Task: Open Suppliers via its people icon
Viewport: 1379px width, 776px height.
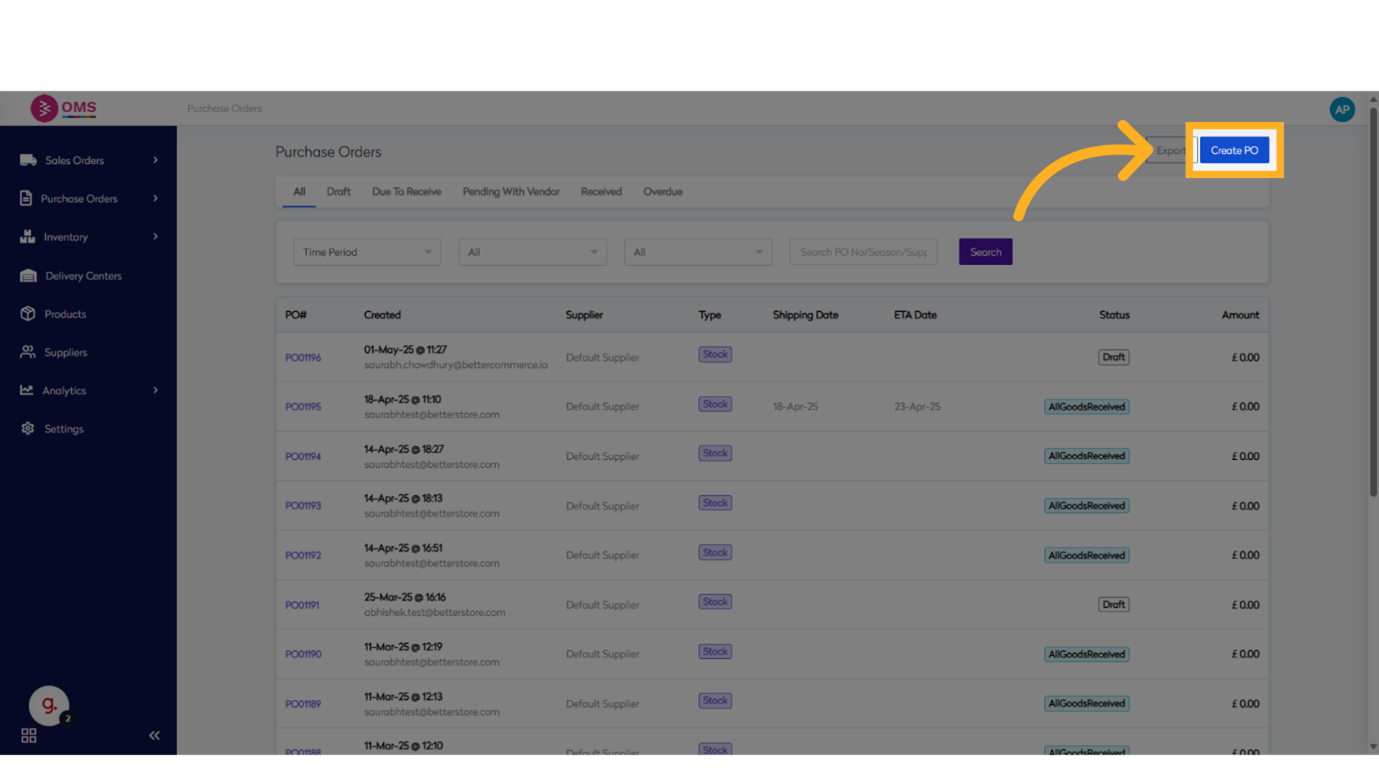Action: pyautogui.click(x=28, y=352)
